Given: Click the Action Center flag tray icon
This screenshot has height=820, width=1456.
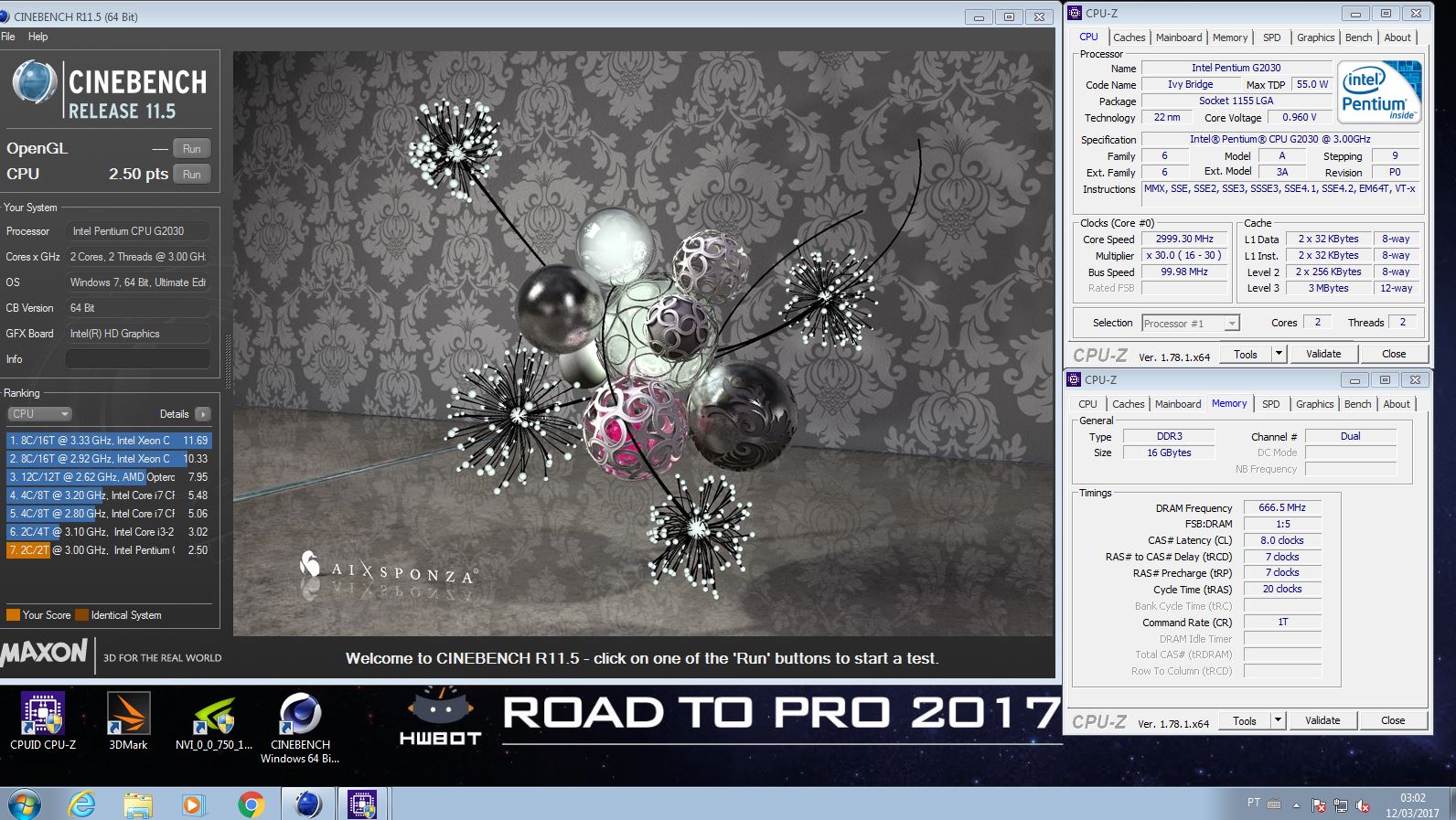Looking at the screenshot, I should 1319,805.
